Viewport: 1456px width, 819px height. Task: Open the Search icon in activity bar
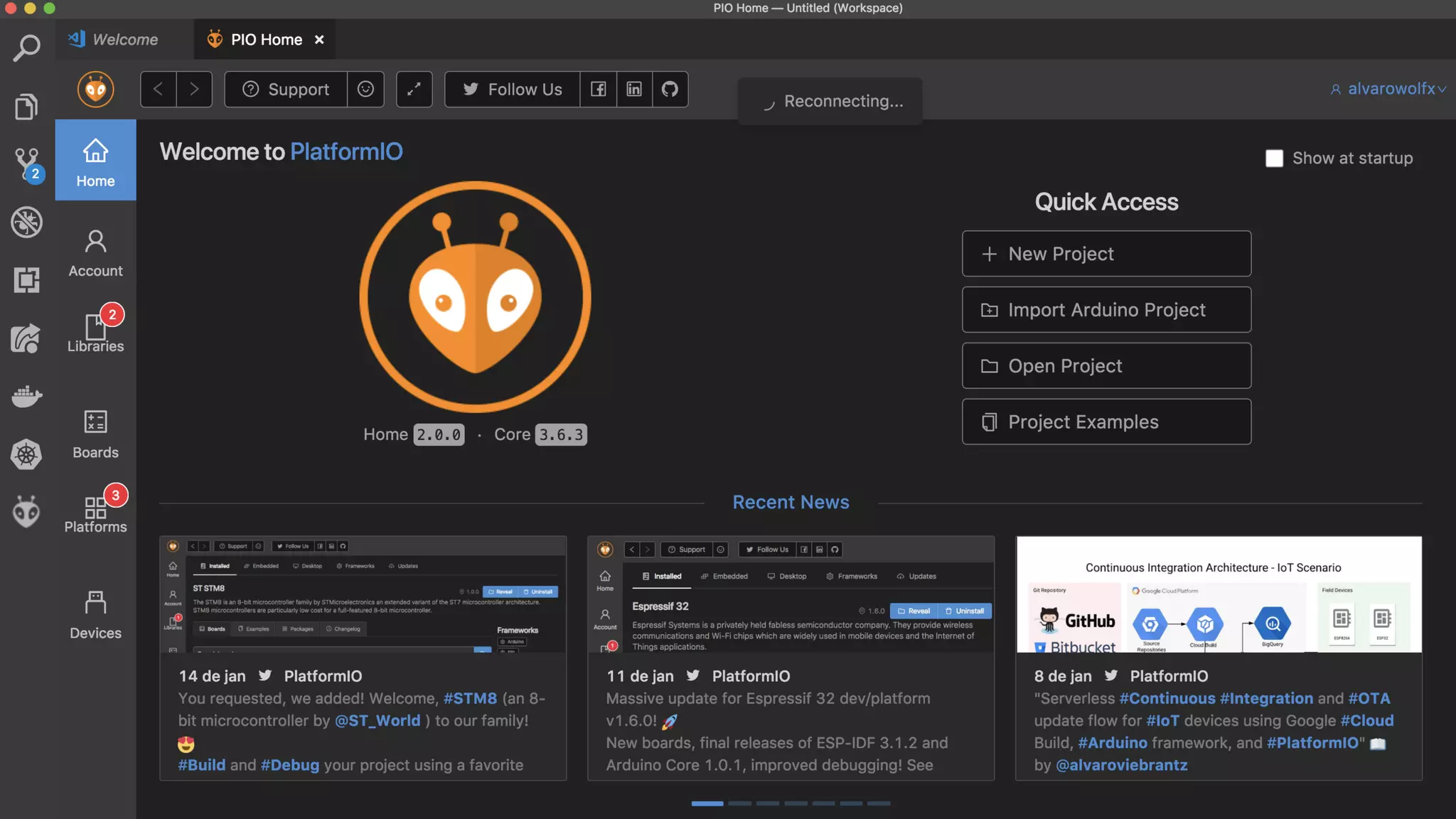(x=27, y=48)
